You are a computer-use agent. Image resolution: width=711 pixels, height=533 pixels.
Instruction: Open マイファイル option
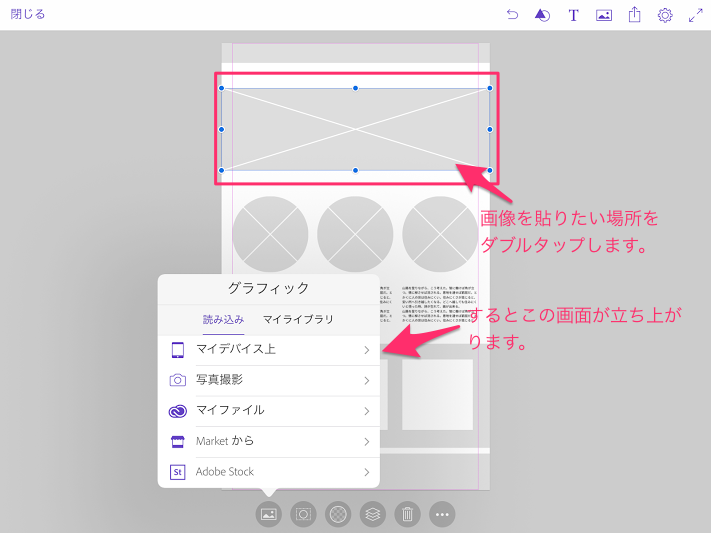(x=269, y=411)
